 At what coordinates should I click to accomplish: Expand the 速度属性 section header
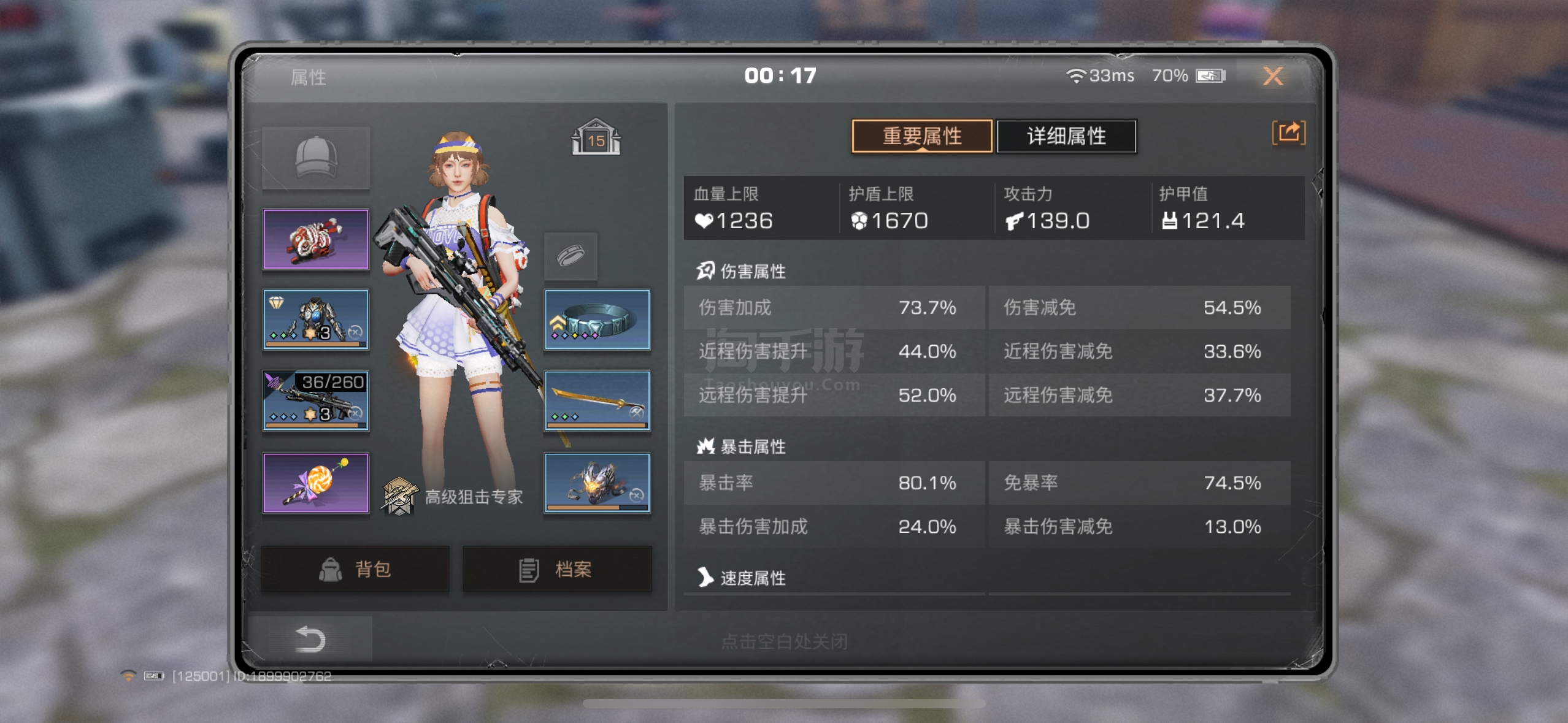(741, 578)
